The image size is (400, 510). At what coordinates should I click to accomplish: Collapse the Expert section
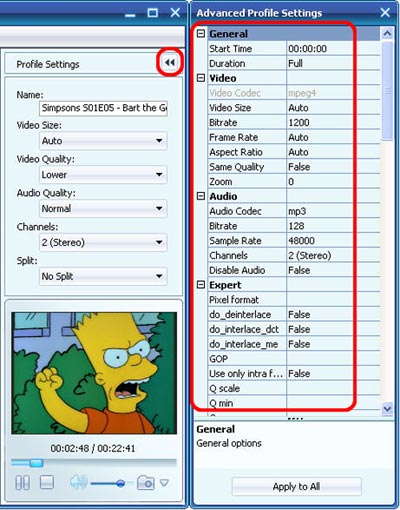coord(201,285)
